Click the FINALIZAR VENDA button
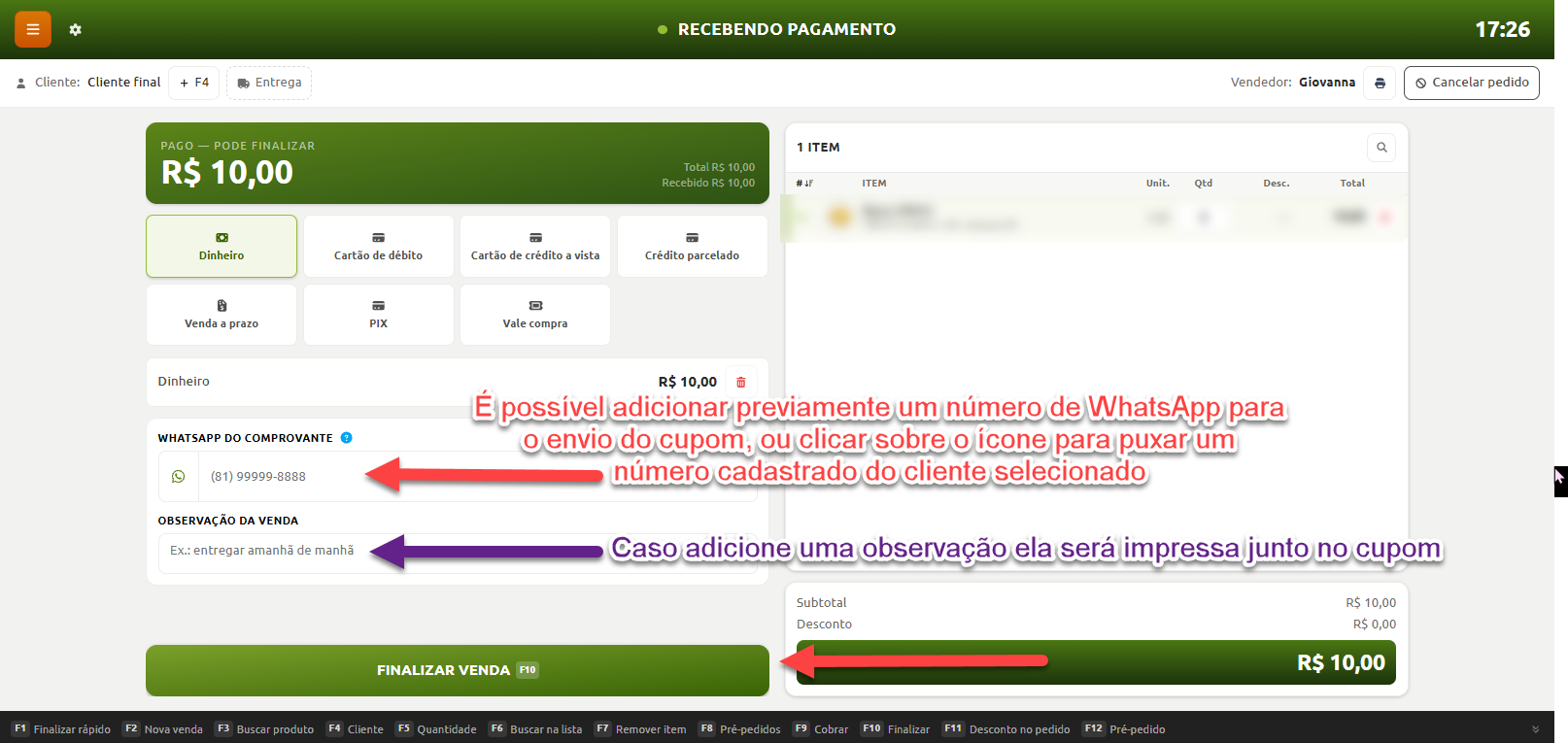1568x743 pixels. pyautogui.click(x=458, y=670)
